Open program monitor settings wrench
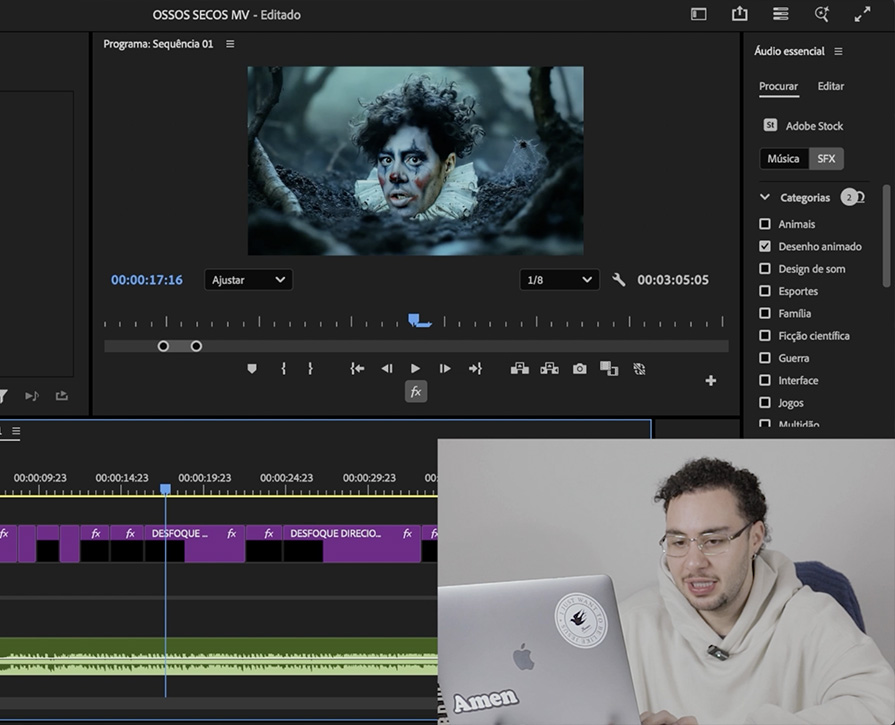Image resolution: width=895 pixels, height=725 pixels. [619, 280]
